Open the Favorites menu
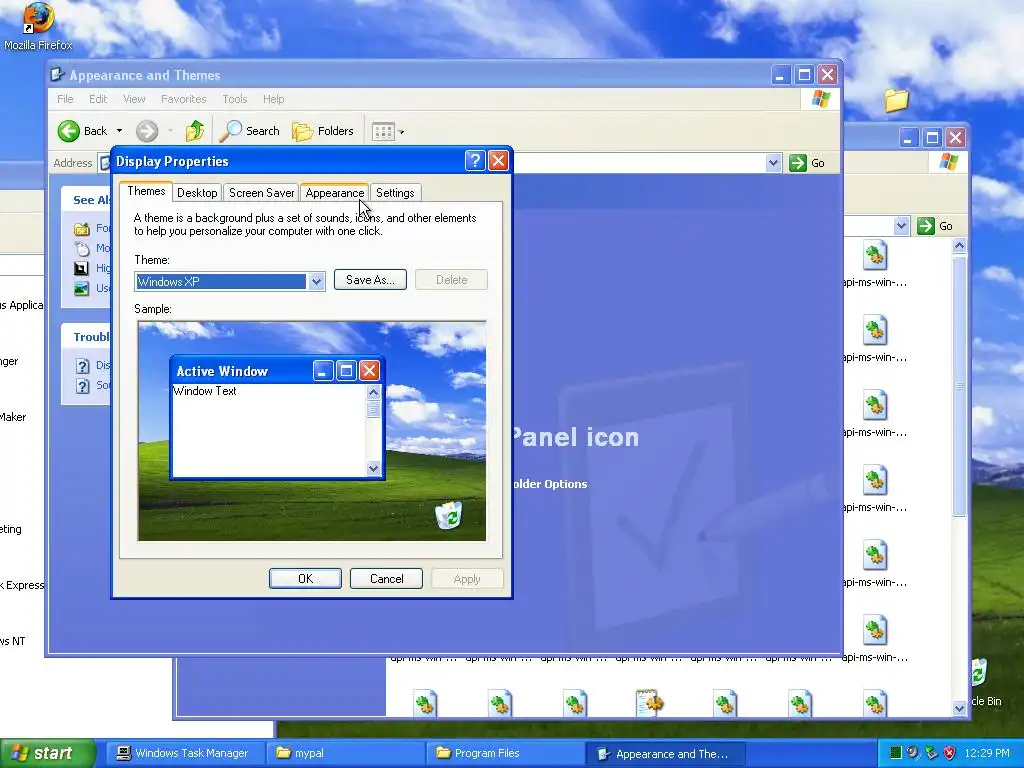1024x768 pixels. coord(184,99)
